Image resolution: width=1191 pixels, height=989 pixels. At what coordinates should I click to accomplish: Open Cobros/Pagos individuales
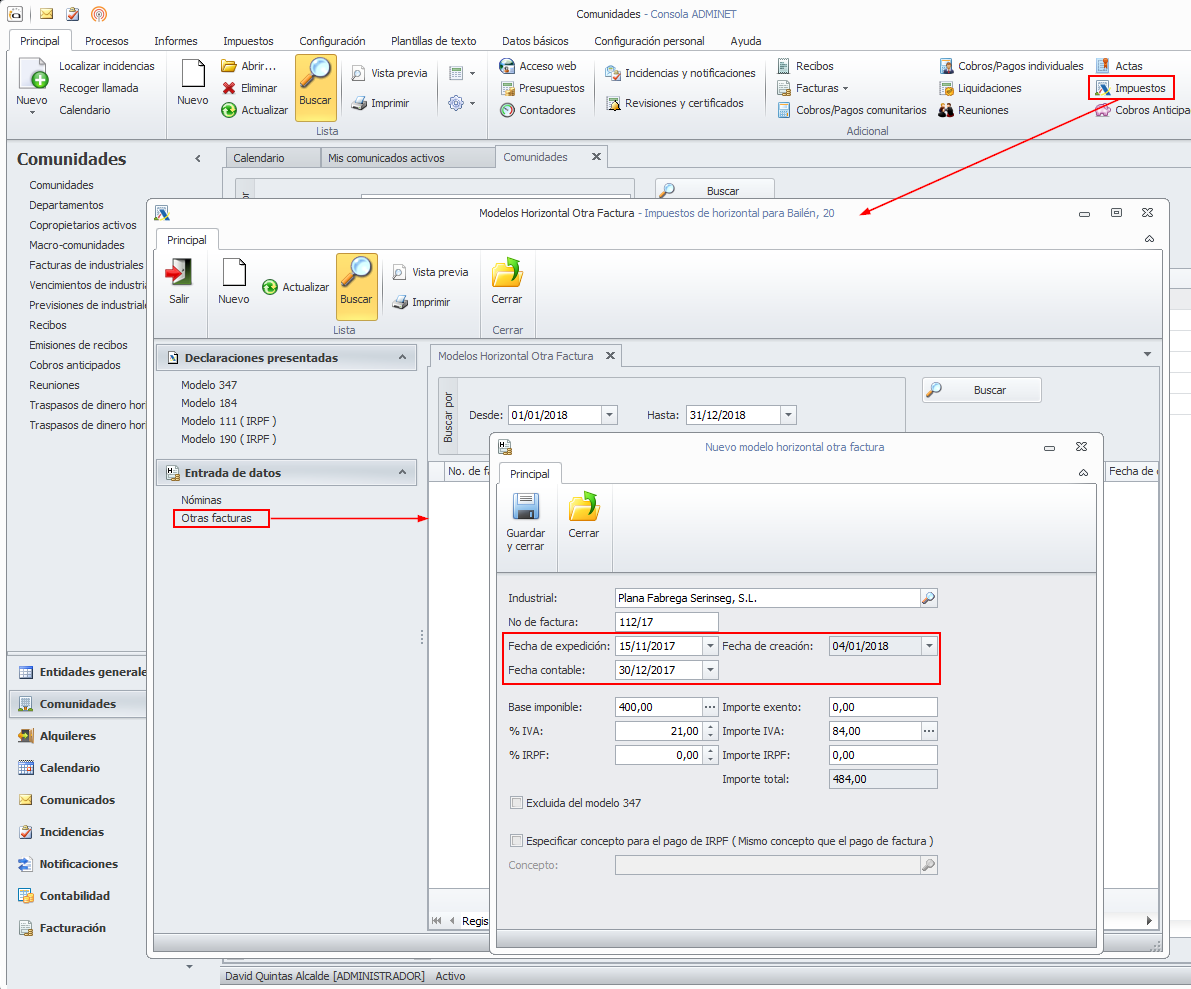[1011, 66]
